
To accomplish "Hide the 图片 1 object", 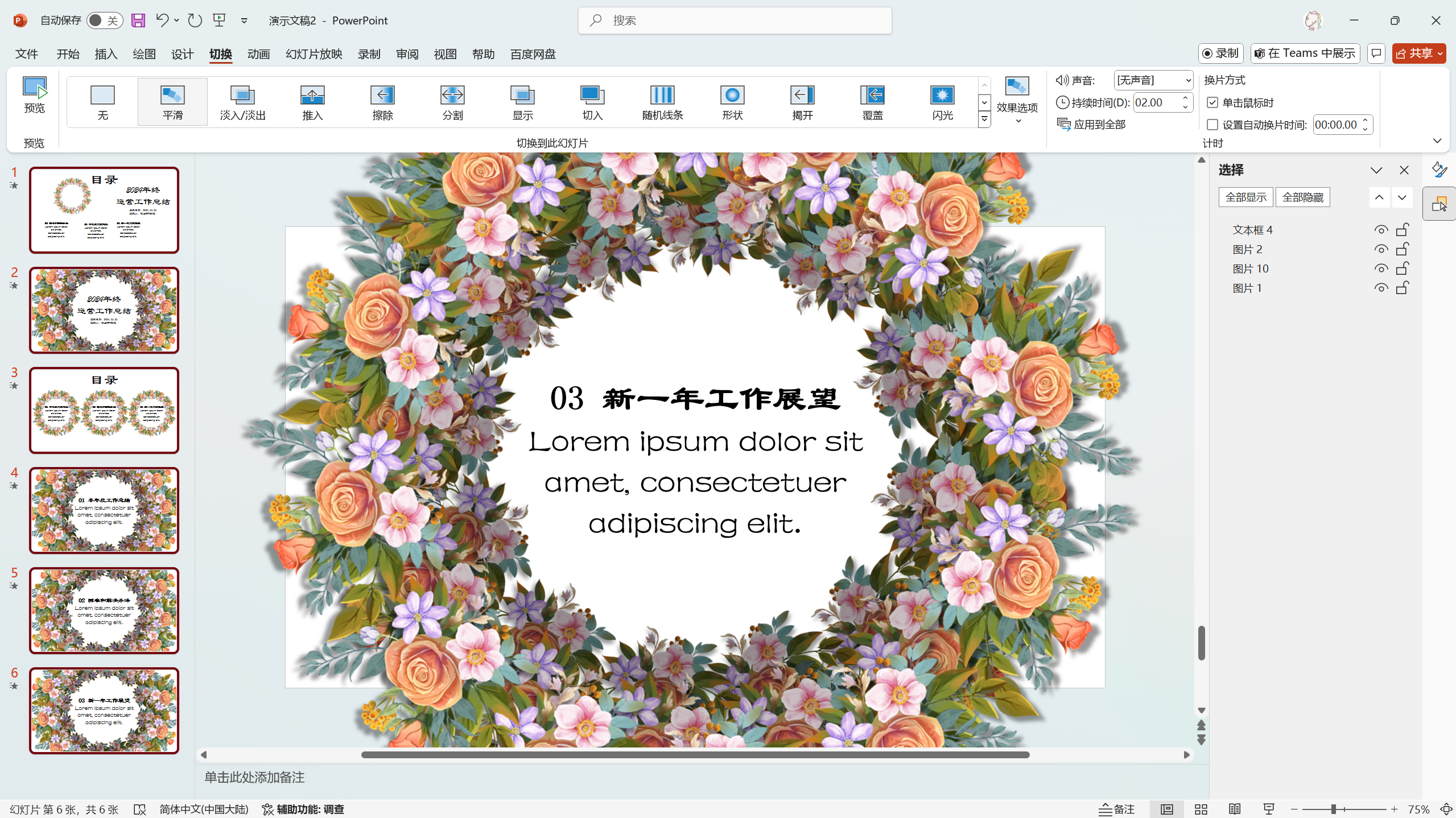I will click(x=1381, y=288).
